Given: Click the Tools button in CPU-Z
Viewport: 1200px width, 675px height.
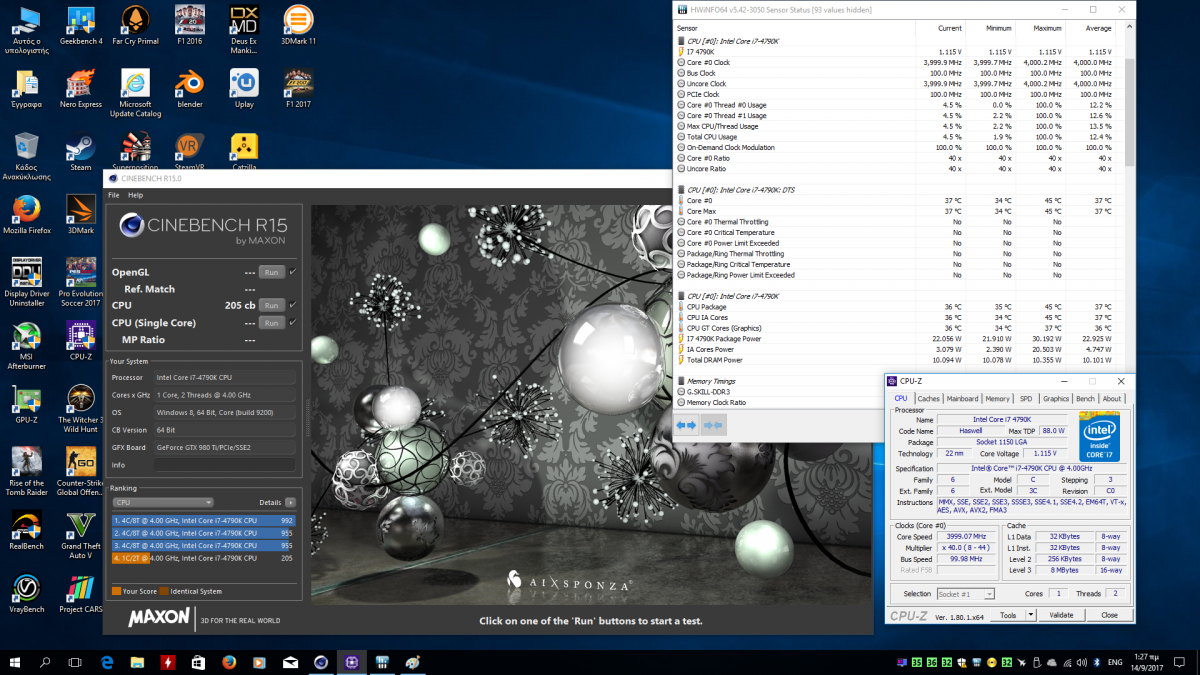Looking at the screenshot, I should coord(1008,615).
